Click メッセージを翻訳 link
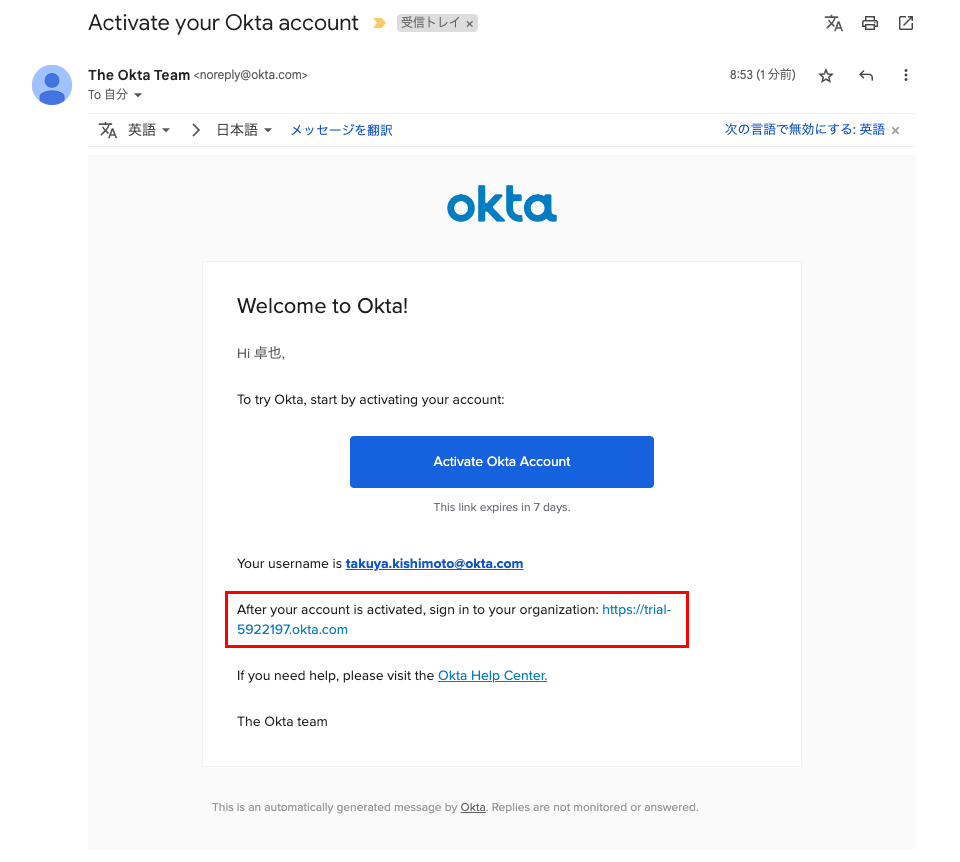The width and height of the screenshot is (960, 862). (341, 130)
